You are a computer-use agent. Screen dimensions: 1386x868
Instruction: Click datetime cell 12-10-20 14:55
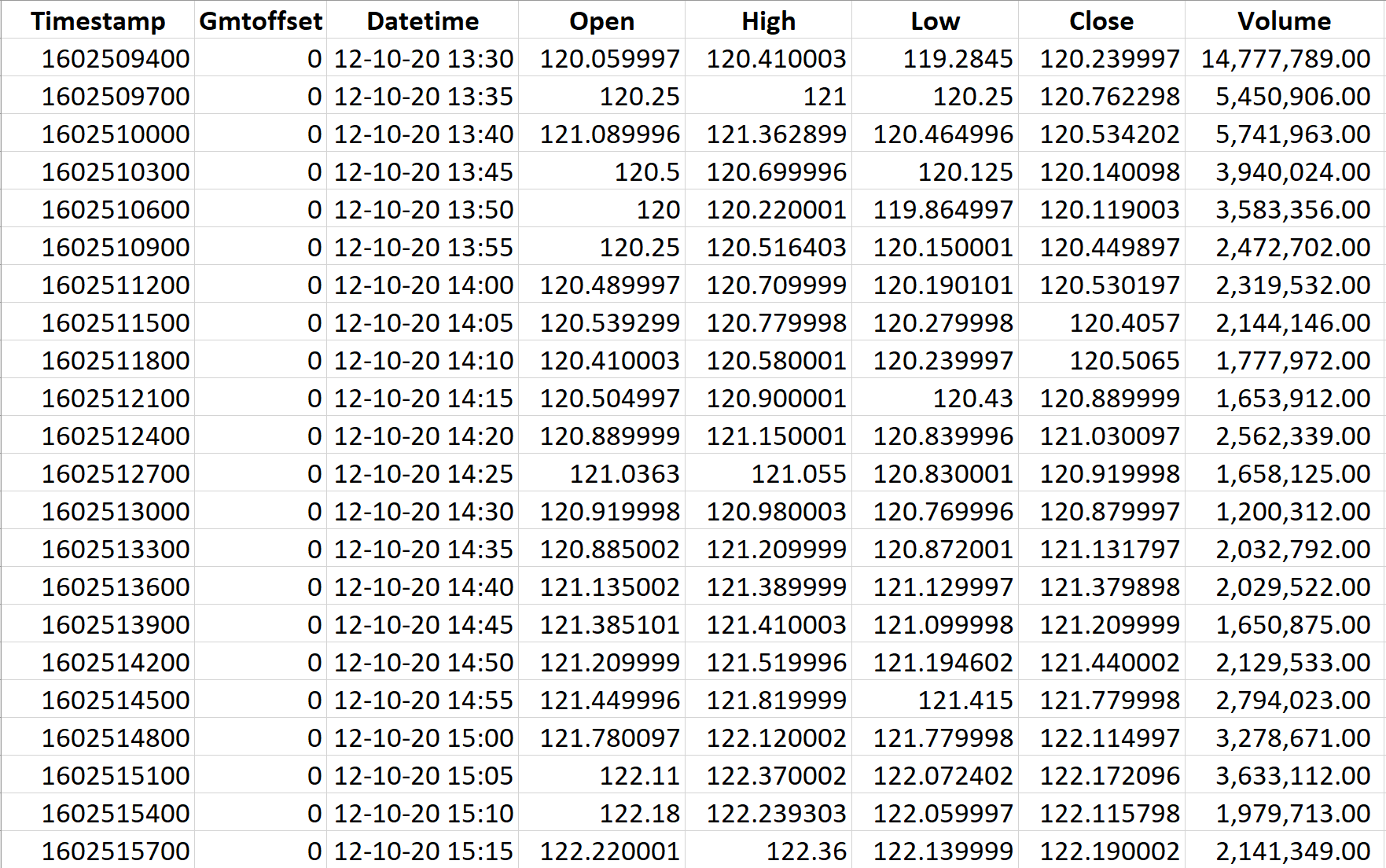pyautogui.click(x=423, y=700)
